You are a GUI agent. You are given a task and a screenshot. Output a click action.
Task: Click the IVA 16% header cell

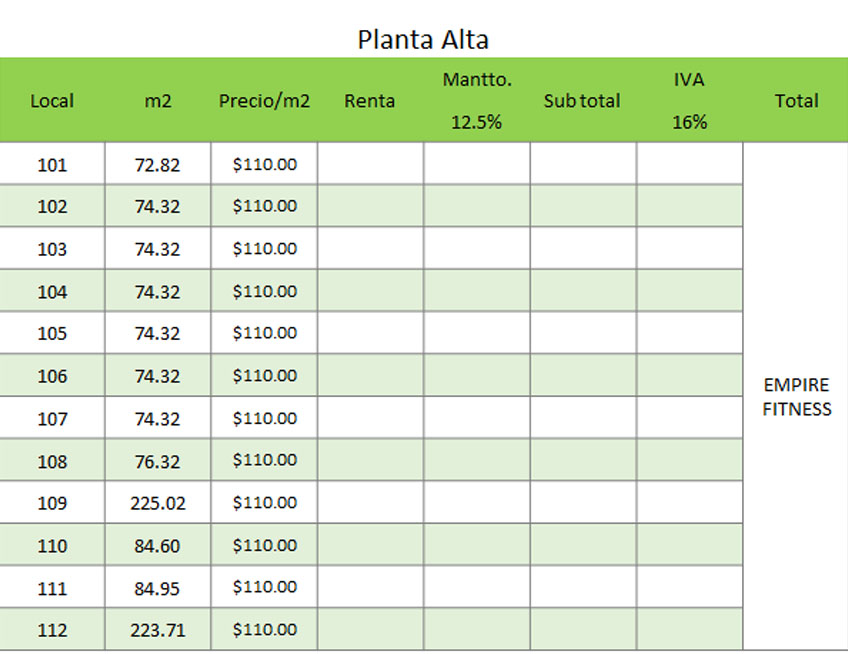pyautogui.click(x=689, y=101)
